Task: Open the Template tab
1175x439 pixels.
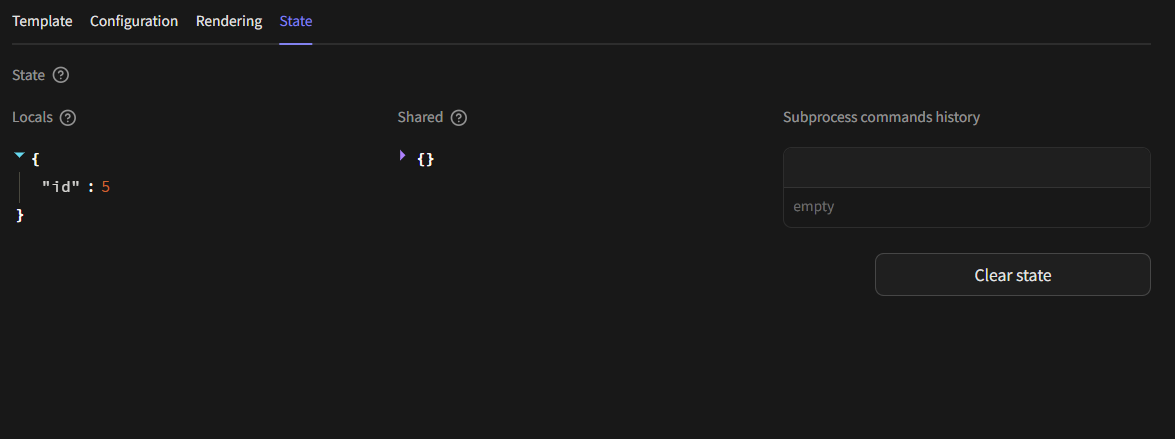Action: pos(42,21)
